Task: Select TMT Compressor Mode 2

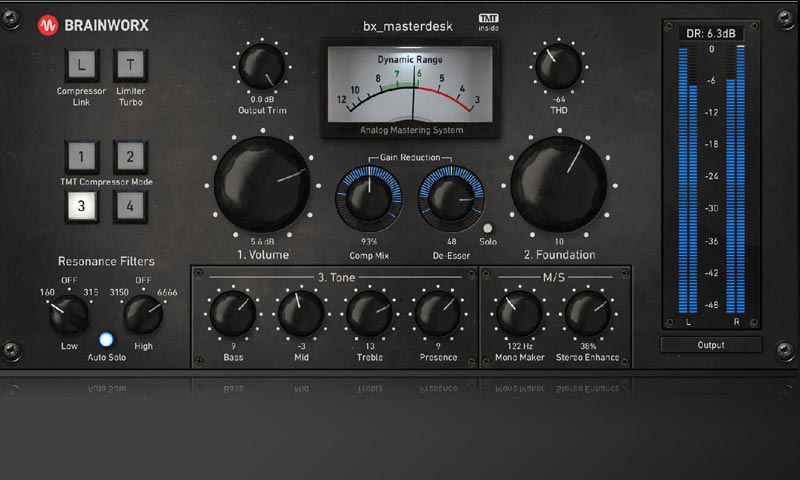Action: coord(131,156)
